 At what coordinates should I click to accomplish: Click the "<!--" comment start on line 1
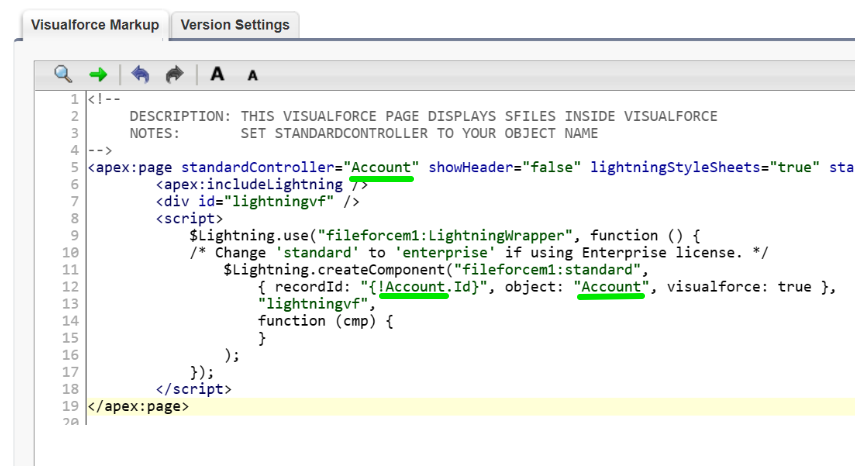104,99
